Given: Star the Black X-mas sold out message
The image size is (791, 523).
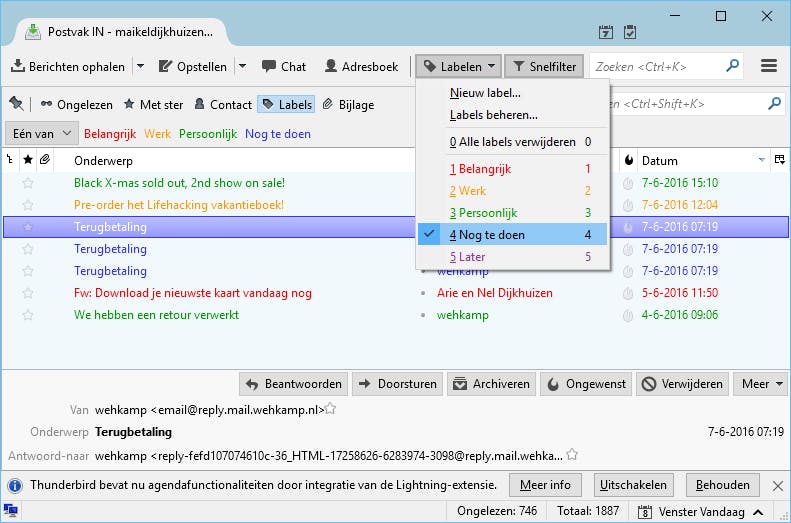Looking at the screenshot, I should coord(28,183).
